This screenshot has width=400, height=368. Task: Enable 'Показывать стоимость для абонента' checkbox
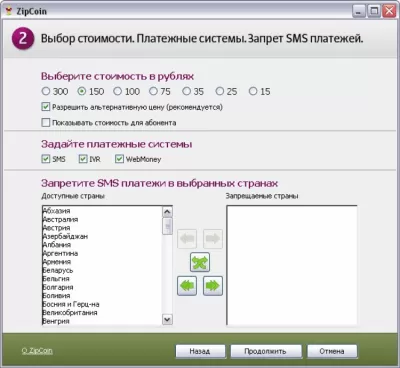(x=46, y=123)
